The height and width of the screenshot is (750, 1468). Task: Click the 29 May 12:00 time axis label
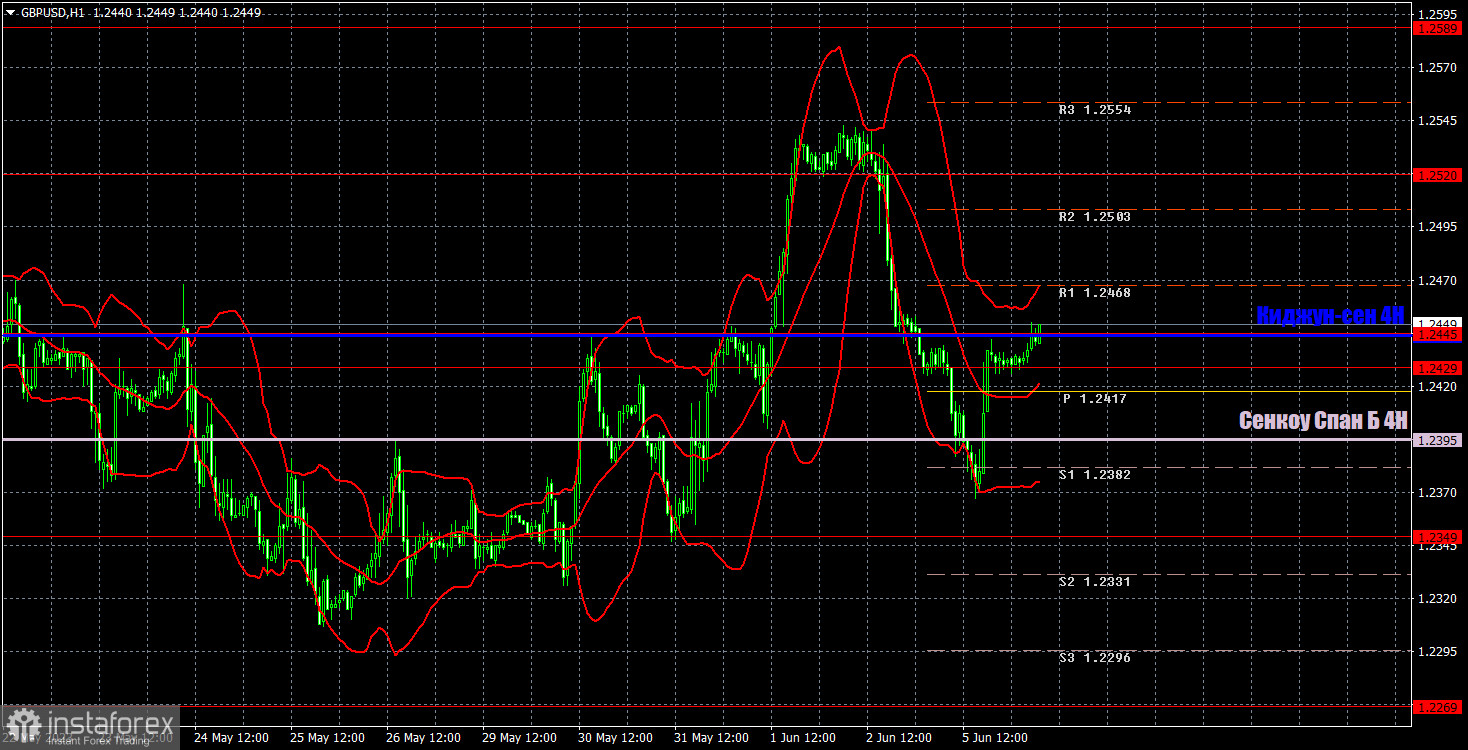click(519, 738)
